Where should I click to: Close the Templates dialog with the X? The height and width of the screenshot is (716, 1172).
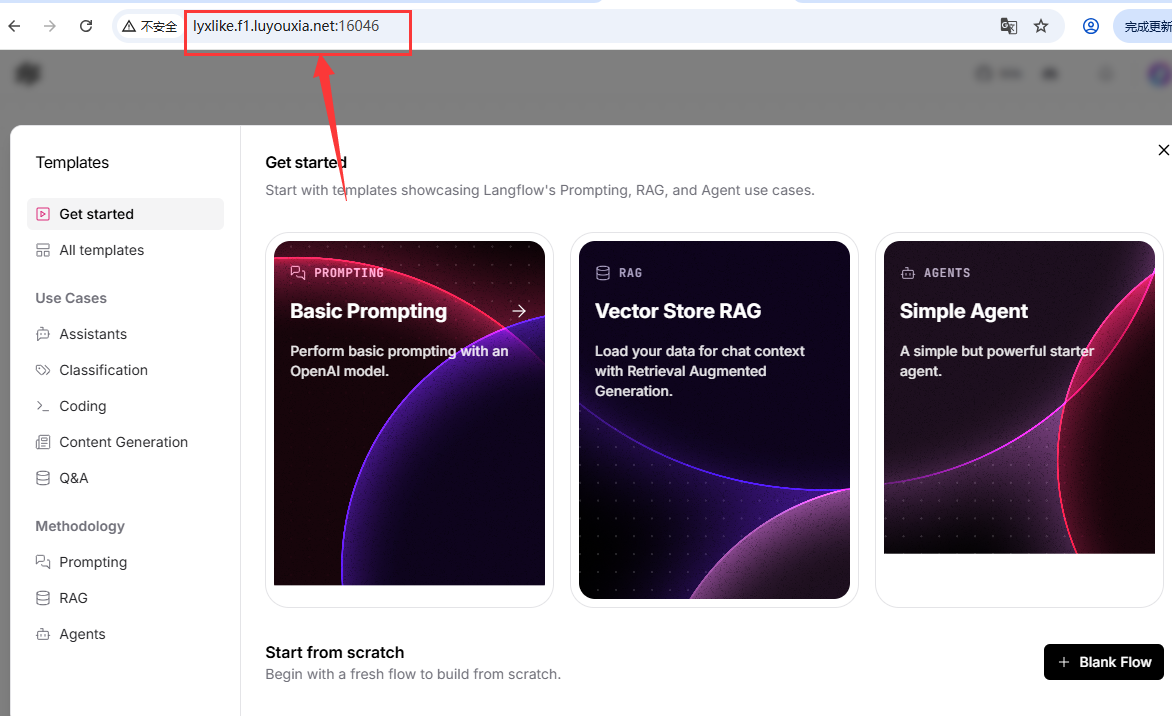[x=1163, y=150]
